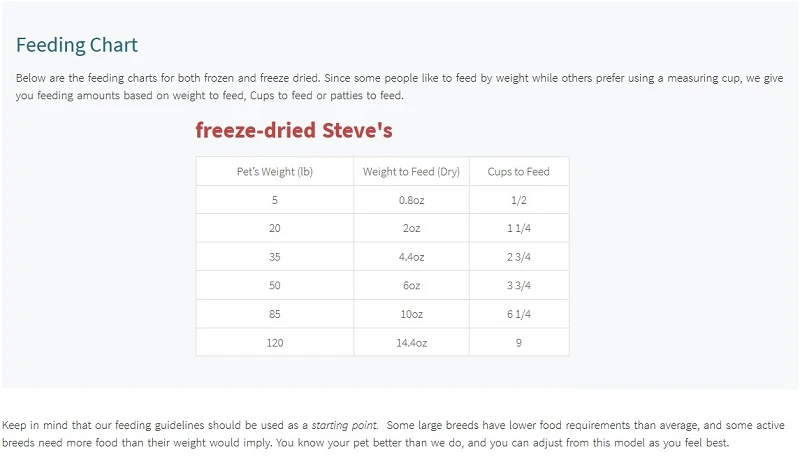Click the 85 lb pet weight cell
Viewport: 800px width, 459px height.
click(x=275, y=314)
